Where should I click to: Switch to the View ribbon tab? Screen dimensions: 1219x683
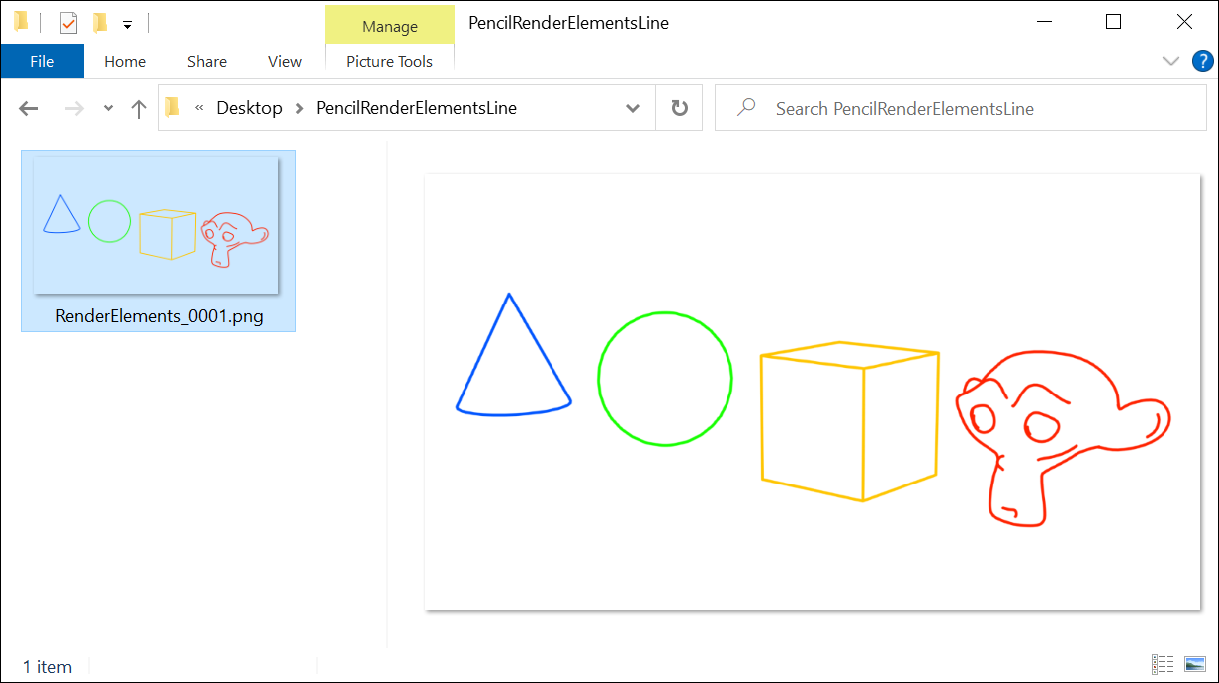click(x=284, y=61)
